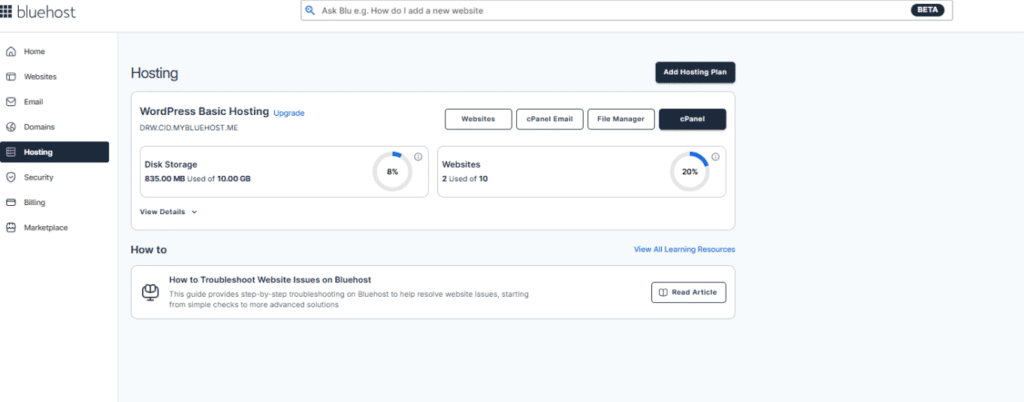The height and width of the screenshot is (402, 1024).
Task: Click DRW.CID.MYBLUEHOST.ME domain text
Action: (189, 128)
